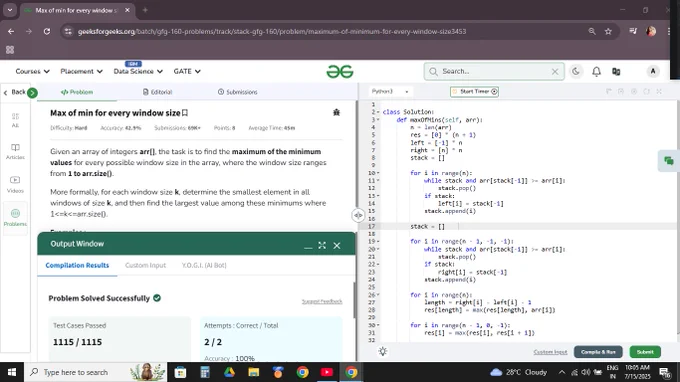Click the GeeksforGeeks logo in header
Image resolution: width=680 pixels, height=382 pixels.
tap(340, 72)
